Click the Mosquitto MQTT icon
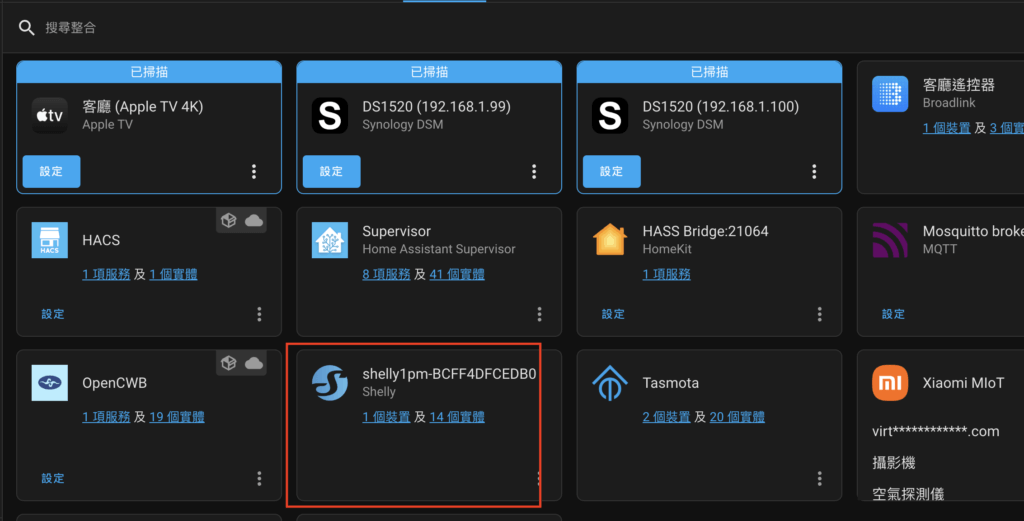This screenshot has width=1024, height=521. coord(890,240)
